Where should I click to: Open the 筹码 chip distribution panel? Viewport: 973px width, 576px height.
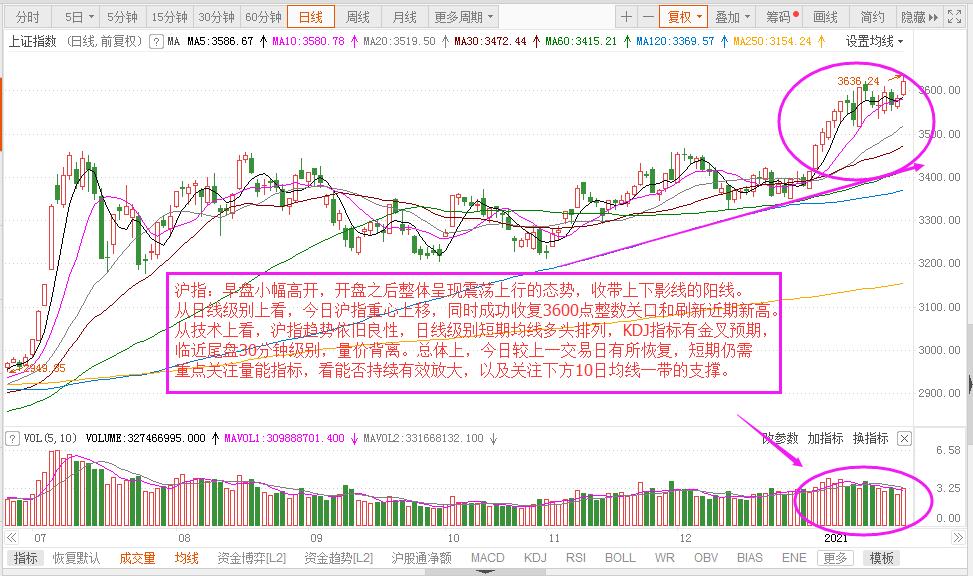[781, 17]
